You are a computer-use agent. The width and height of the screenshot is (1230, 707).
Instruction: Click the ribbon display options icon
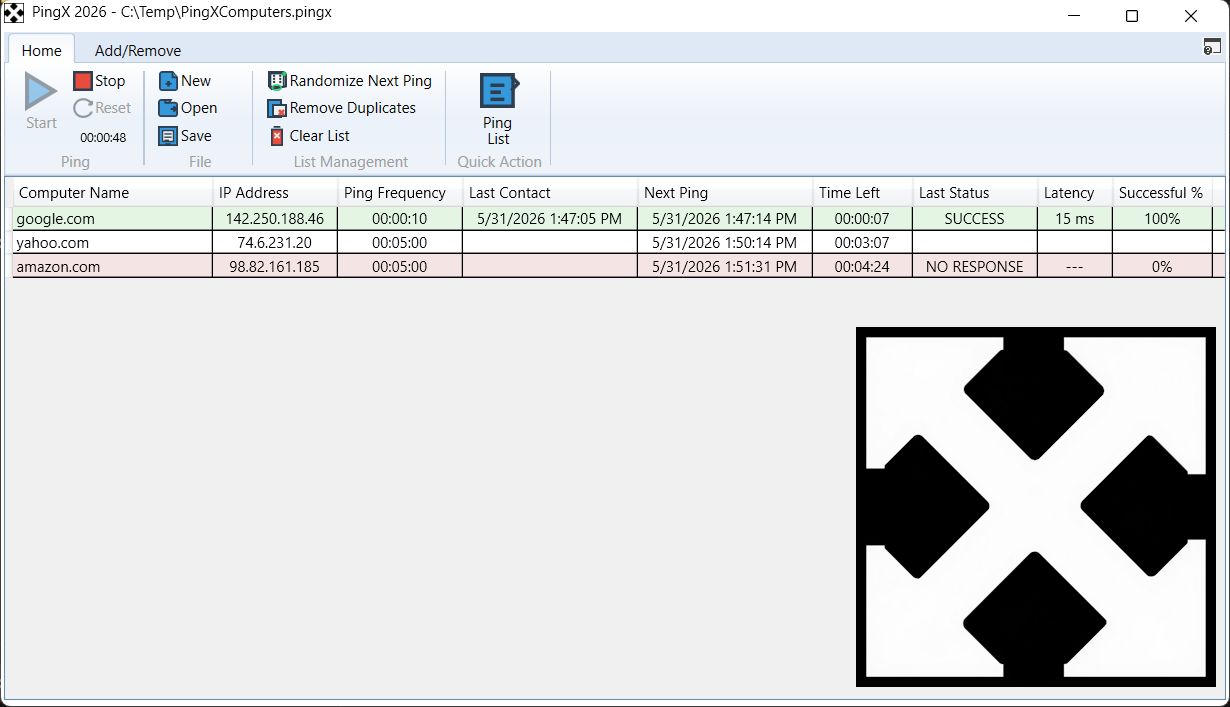[x=1212, y=47]
